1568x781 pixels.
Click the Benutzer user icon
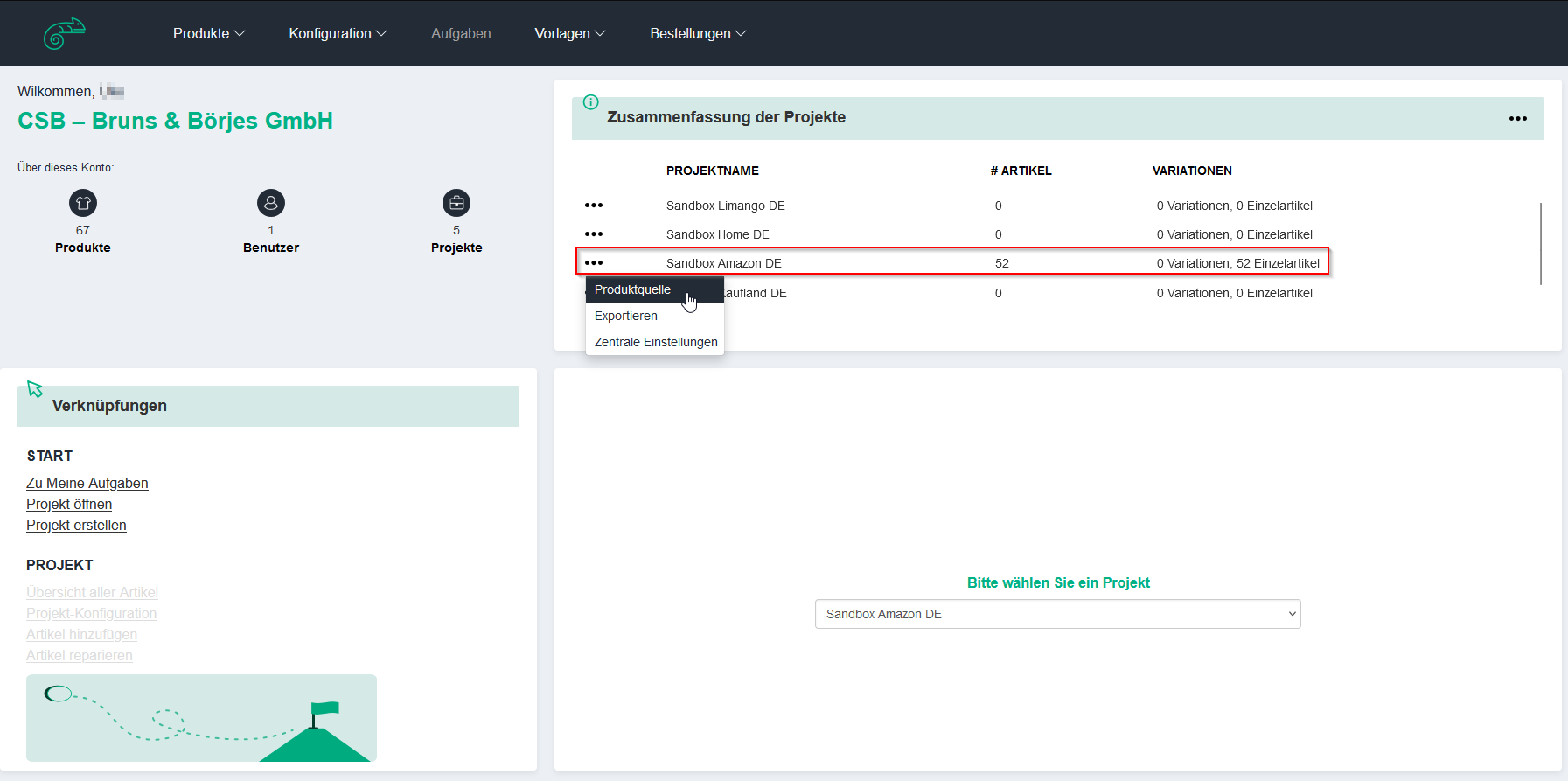tap(271, 203)
